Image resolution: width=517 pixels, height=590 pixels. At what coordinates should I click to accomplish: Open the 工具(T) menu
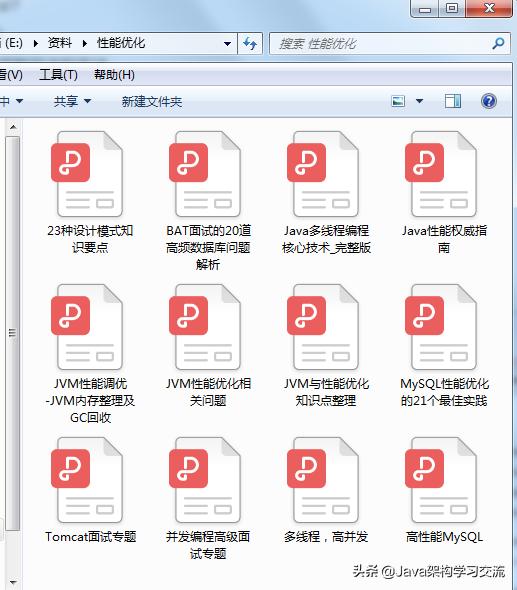58,75
